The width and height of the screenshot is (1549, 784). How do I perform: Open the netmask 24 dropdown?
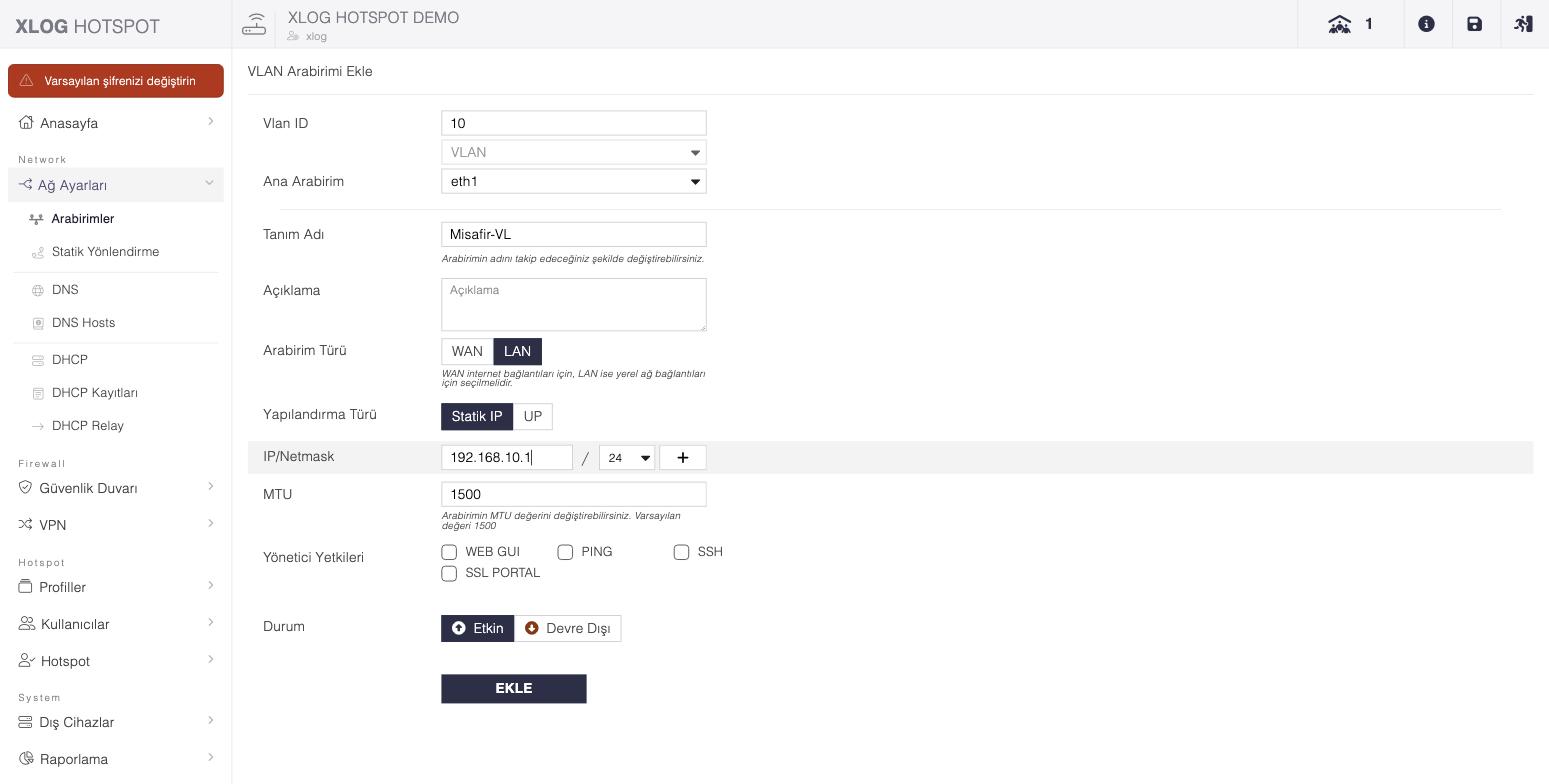tap(627, 457)
